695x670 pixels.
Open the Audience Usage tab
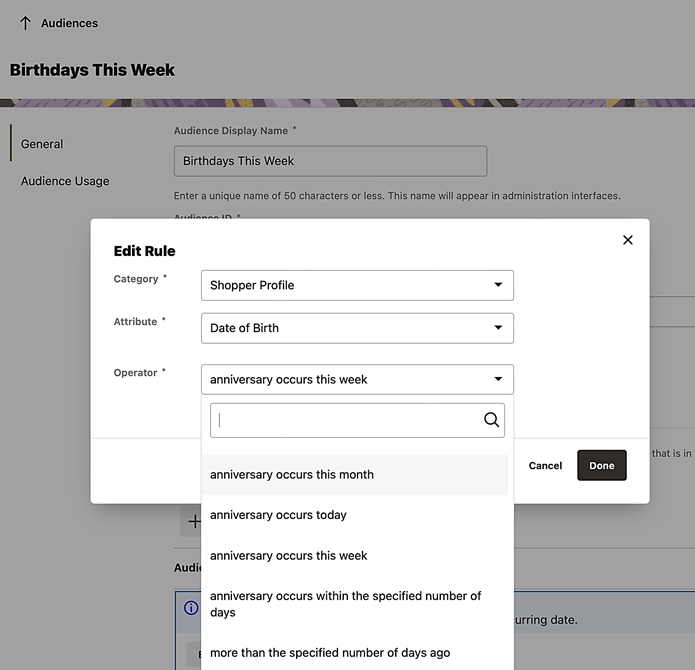(x=65, y=181)
